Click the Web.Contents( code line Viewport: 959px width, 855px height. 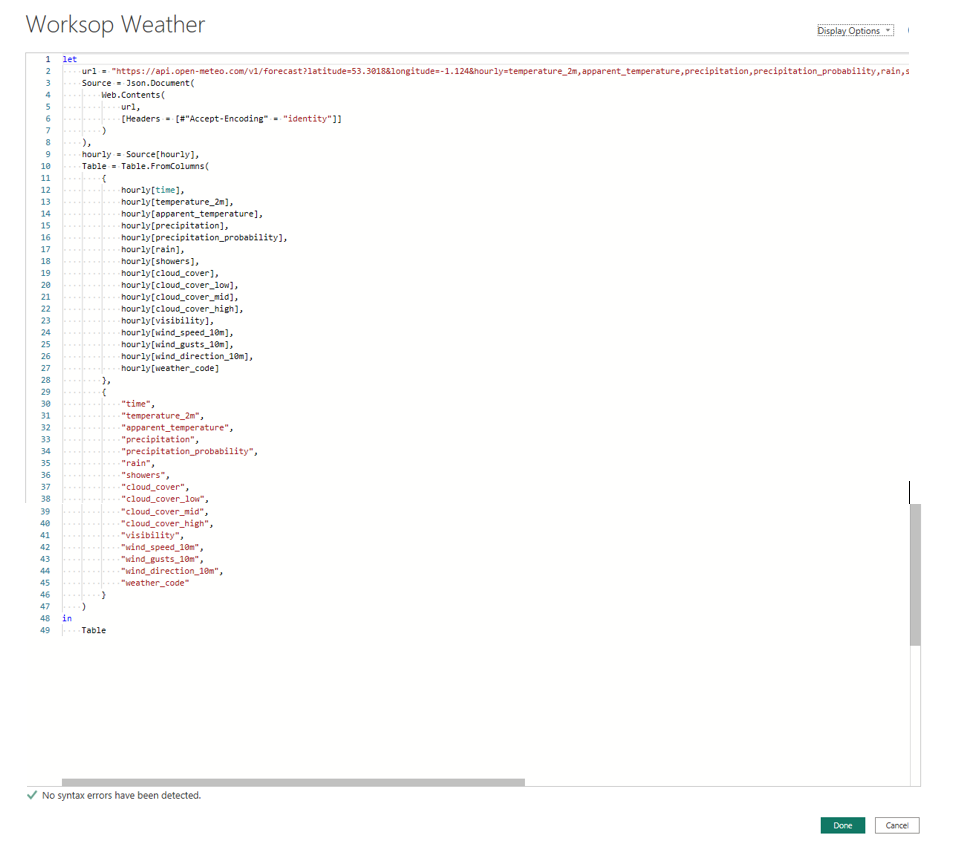pyautogui.click(x=138, y=96)
